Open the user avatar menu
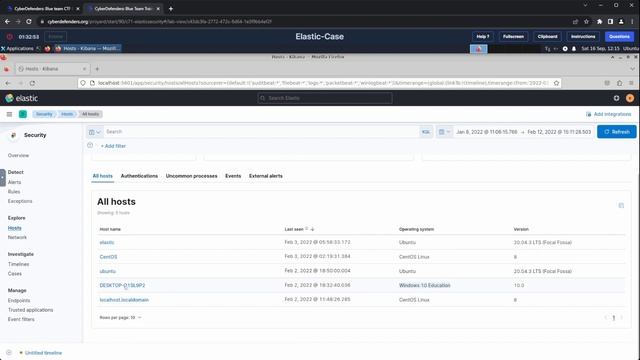The image size is (640, 360). click(630, 98)
